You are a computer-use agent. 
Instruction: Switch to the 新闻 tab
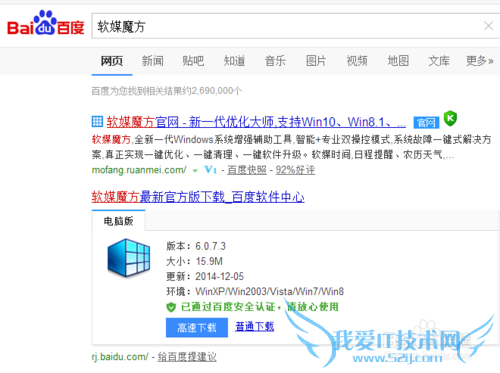point(153,61)
